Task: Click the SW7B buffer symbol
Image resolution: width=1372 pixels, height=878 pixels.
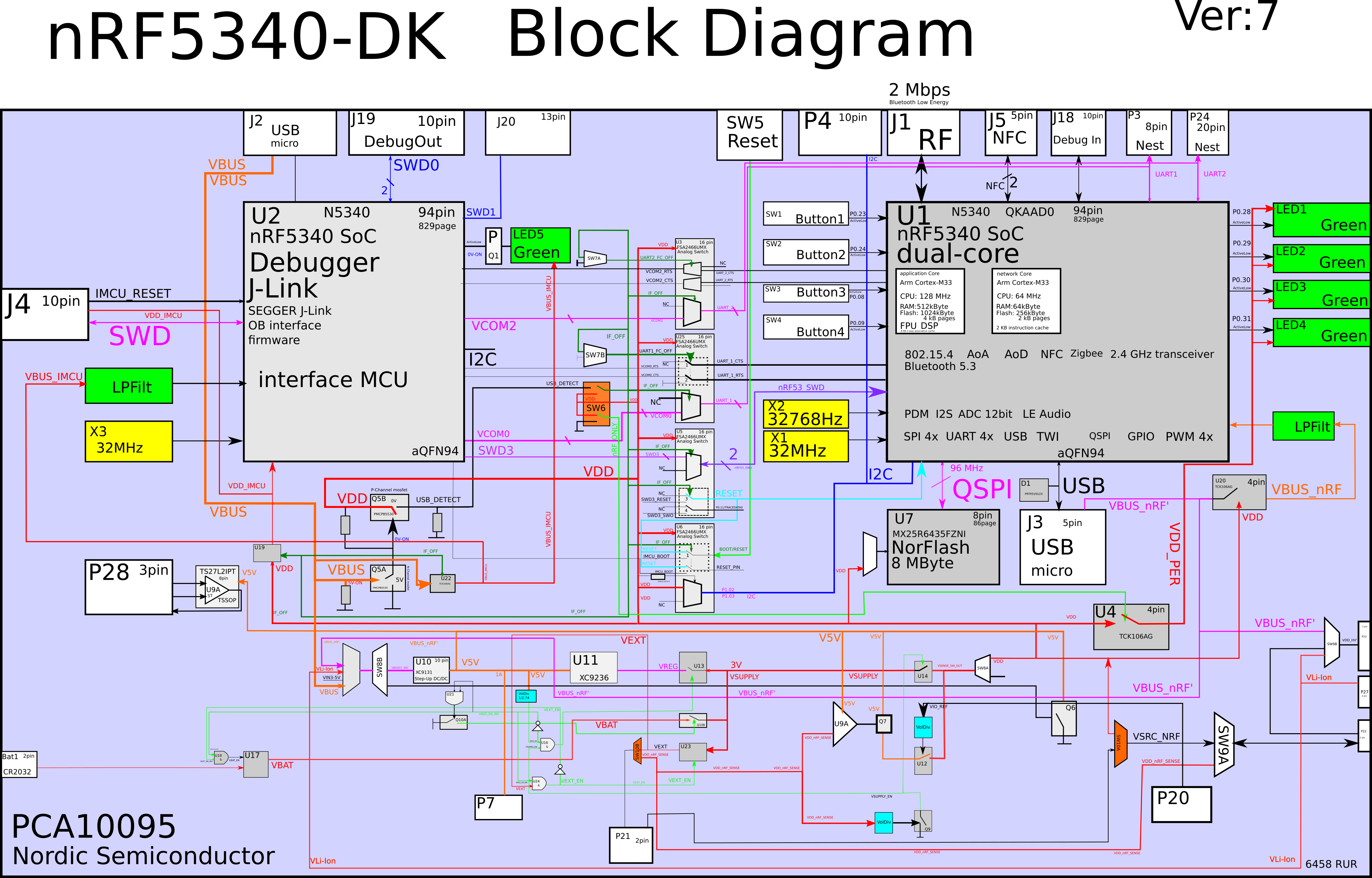Action: [595, 355]
